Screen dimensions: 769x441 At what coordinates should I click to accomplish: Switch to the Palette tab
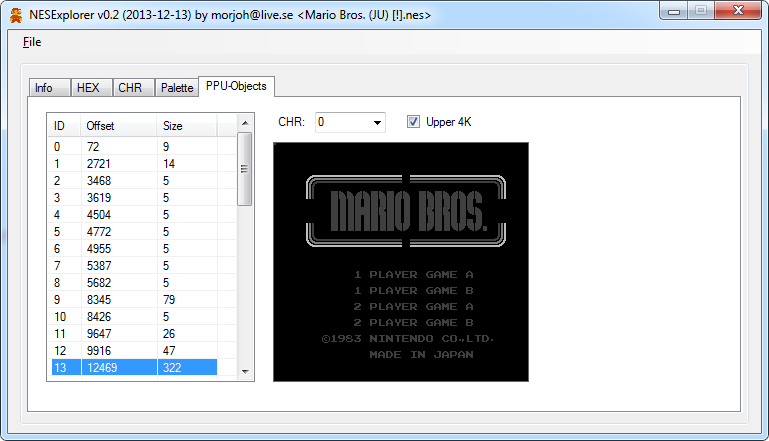pos(177,87)
